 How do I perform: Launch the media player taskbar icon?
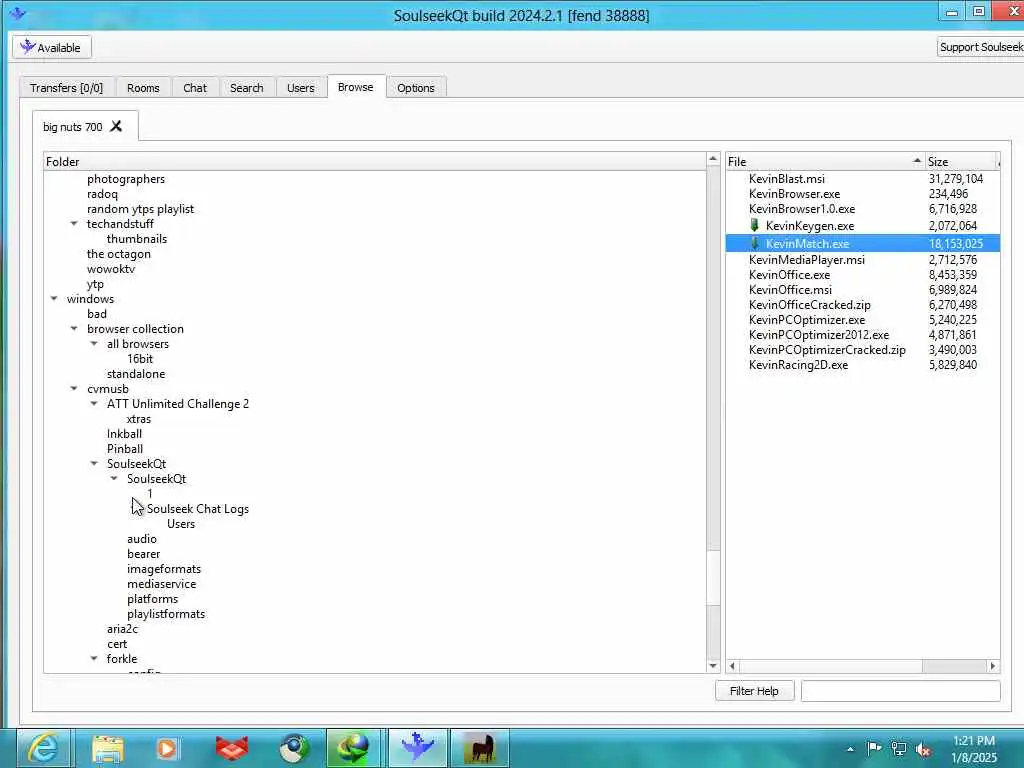coord(167,748)
